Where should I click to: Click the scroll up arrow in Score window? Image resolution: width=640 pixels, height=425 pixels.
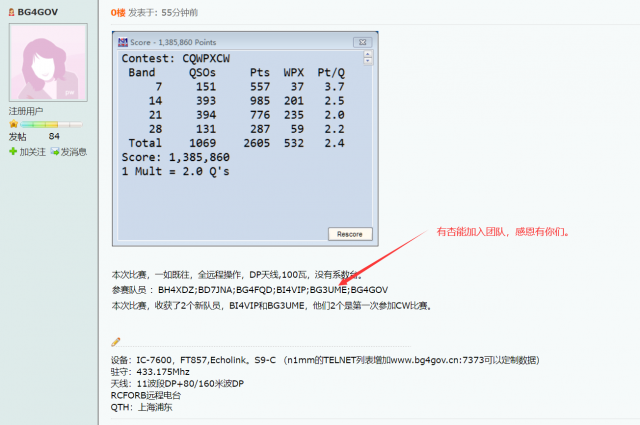pos(368,54)
